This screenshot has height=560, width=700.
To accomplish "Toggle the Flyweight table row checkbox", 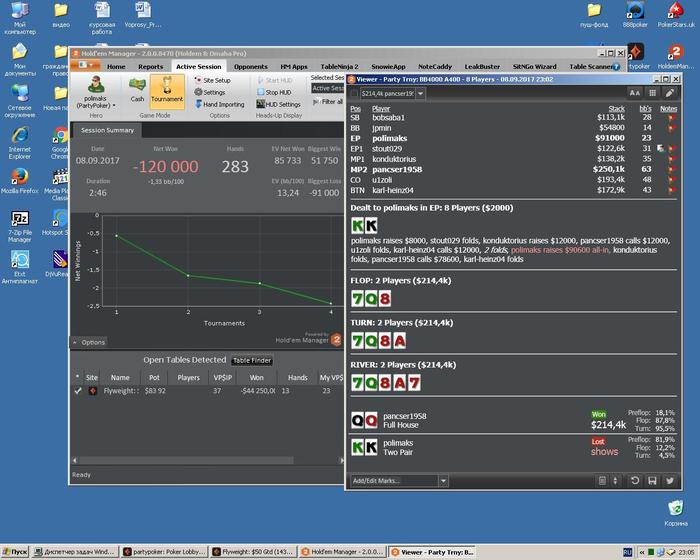I will tap(78, 391).
